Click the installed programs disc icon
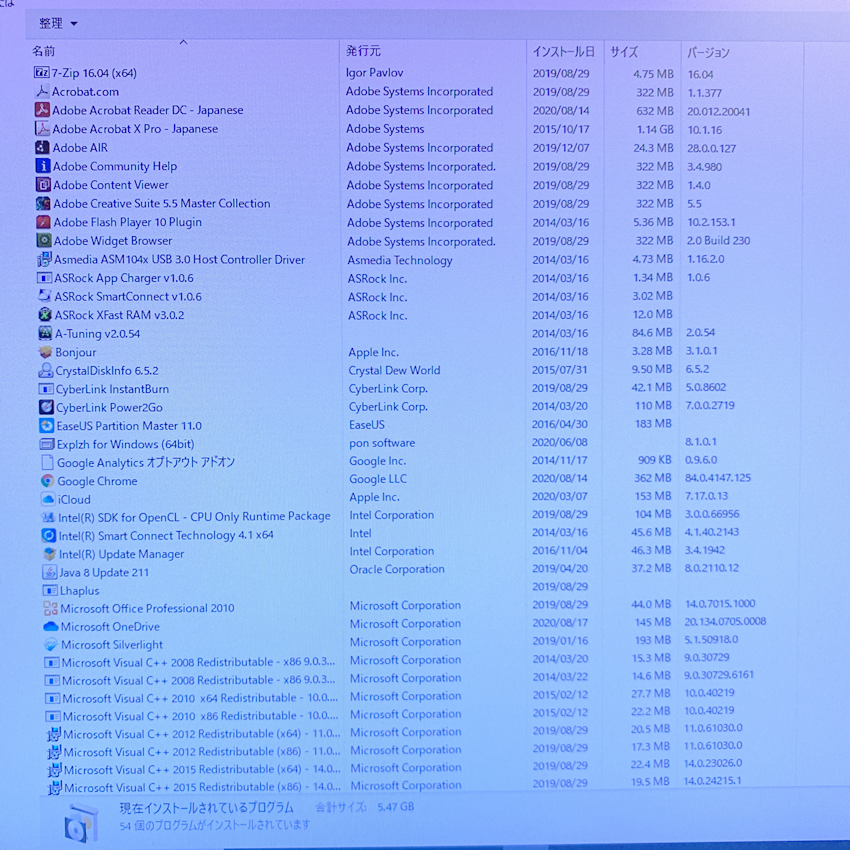850x850 pixels. coord(82,823)
